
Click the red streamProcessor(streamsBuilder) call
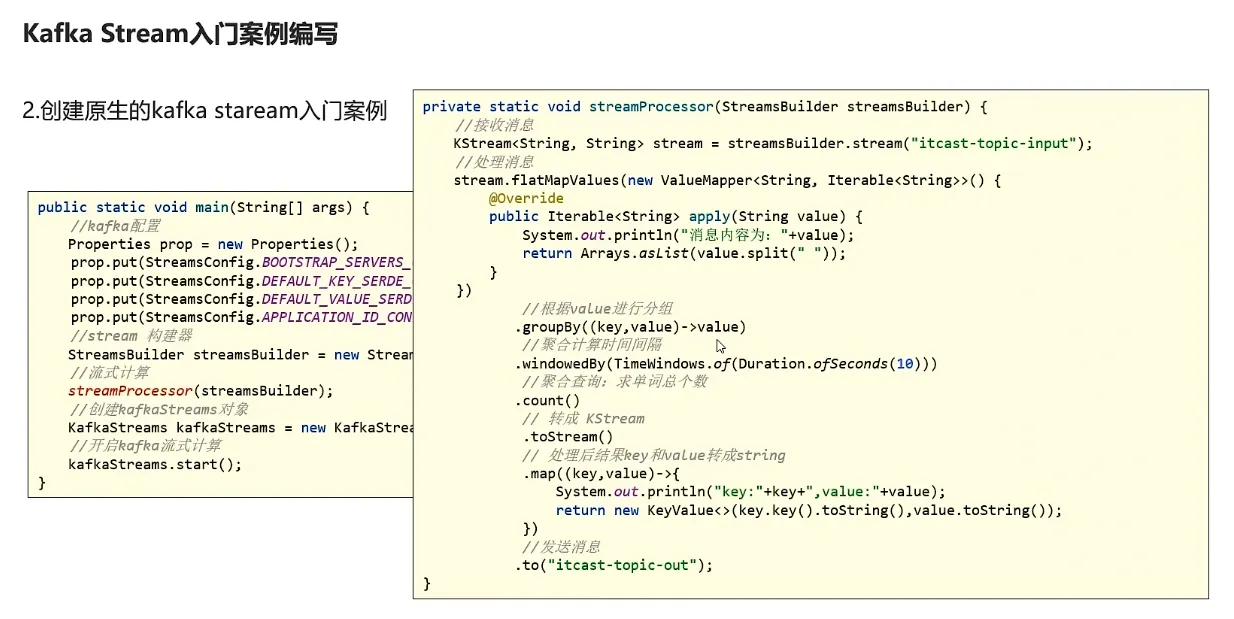coord(200,390)
